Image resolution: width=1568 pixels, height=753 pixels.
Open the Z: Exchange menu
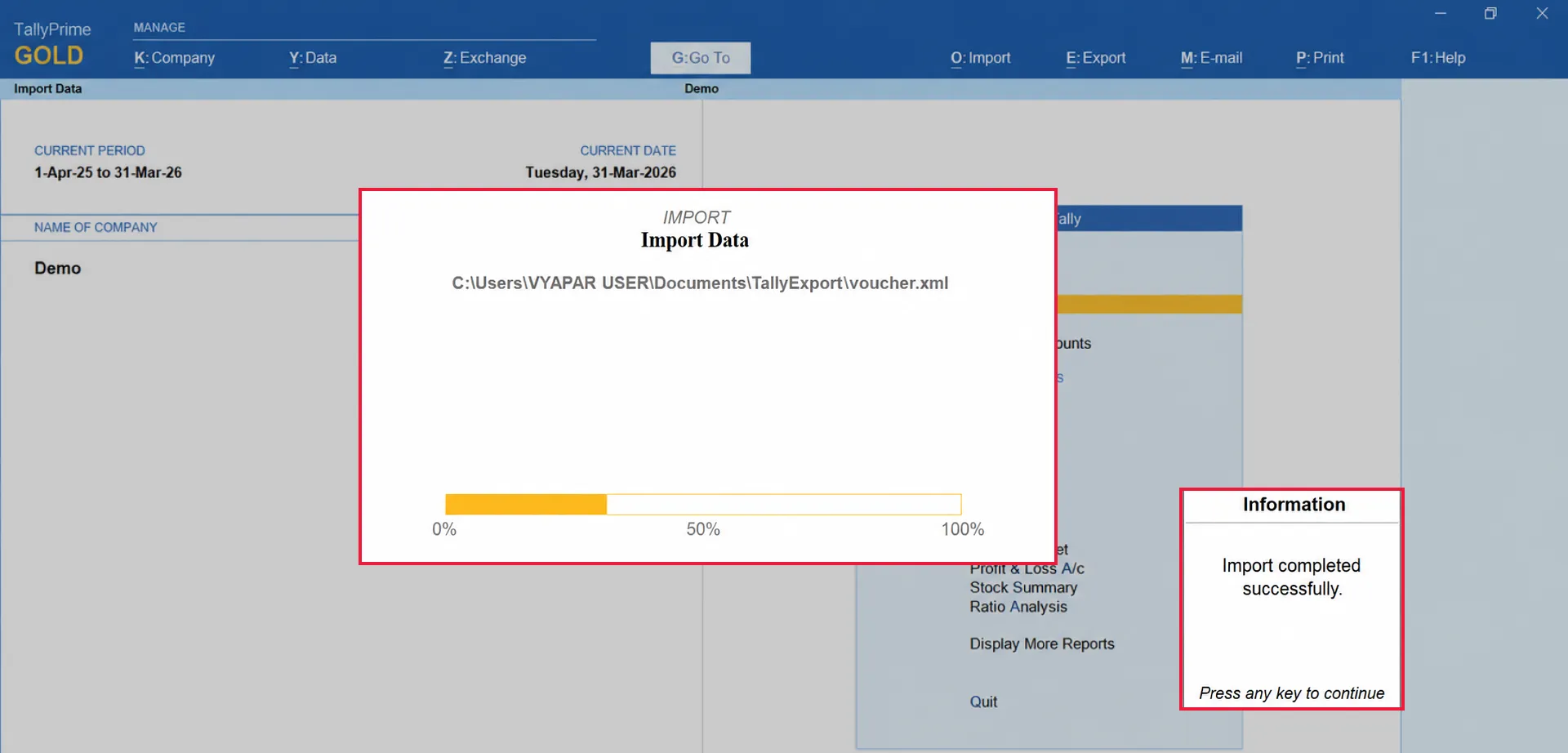[485, 58]
